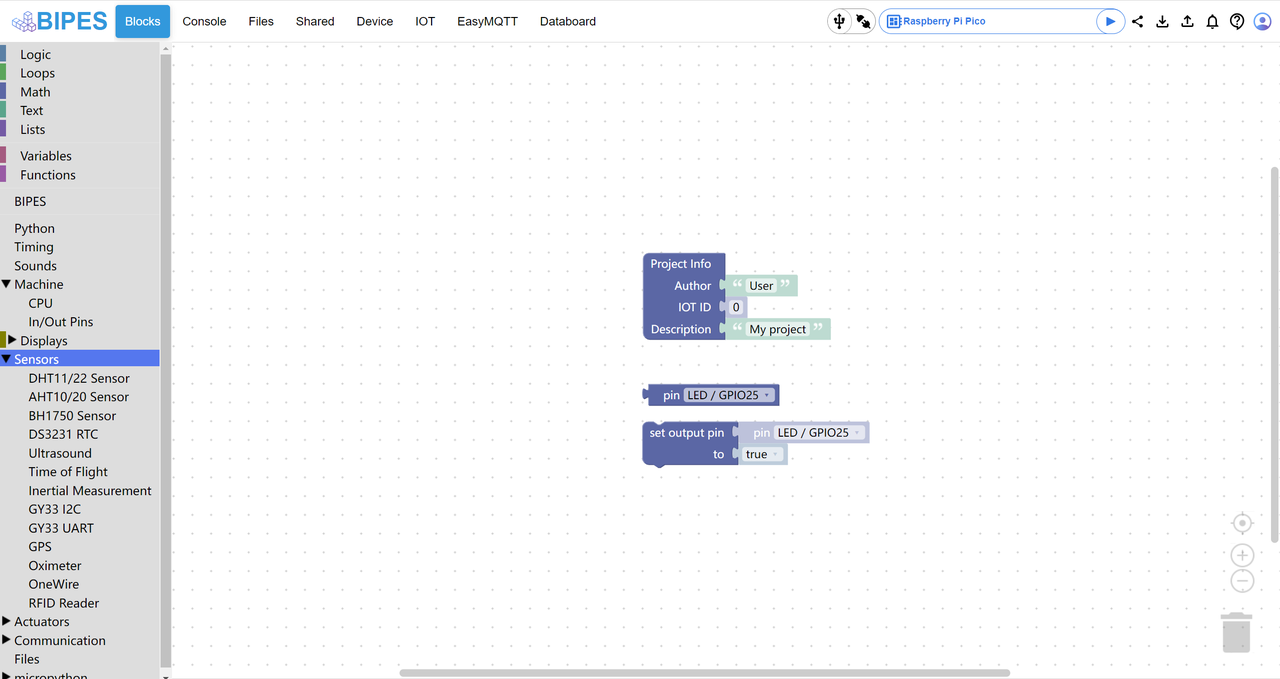Select Ultrasound sensor item
The image size is (1280, 679).
point(80,453)
